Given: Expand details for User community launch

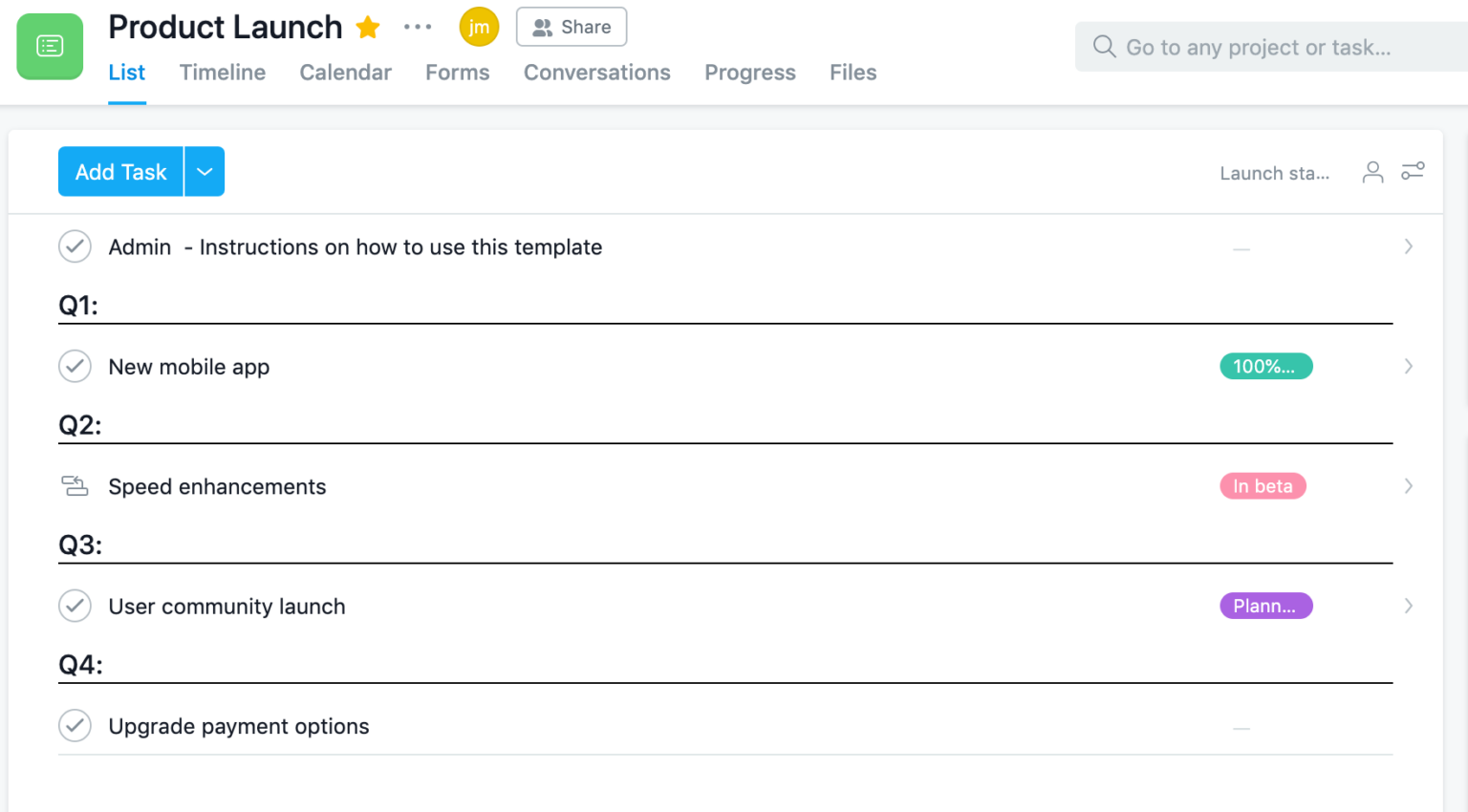Looking at the screenshot, I should tap(1408, 606).
